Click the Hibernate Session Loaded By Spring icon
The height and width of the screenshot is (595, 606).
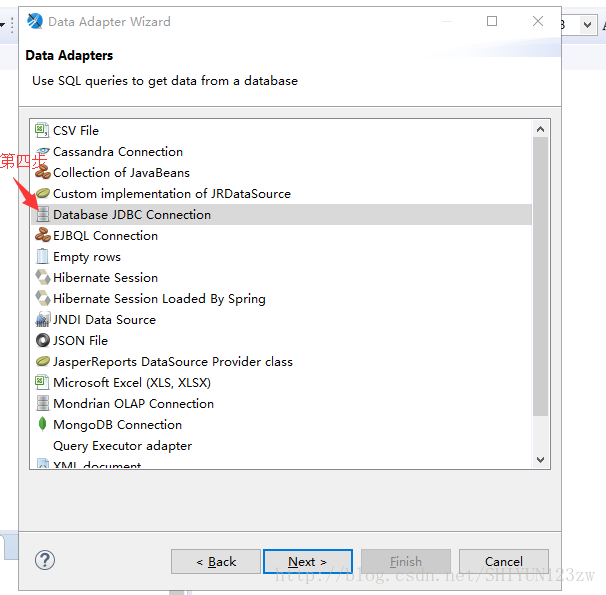(x=43, y=298)
